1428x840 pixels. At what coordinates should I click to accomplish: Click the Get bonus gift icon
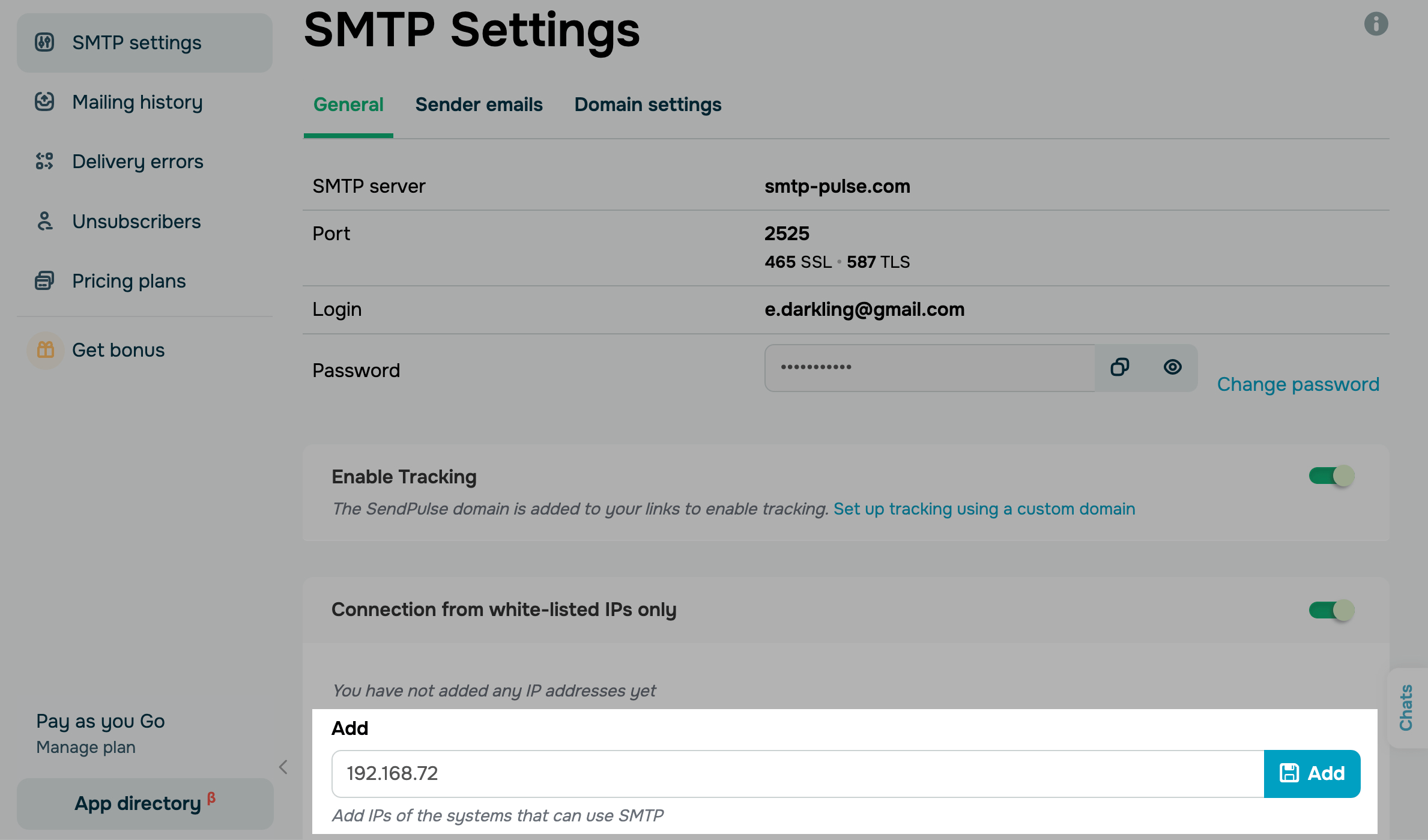click(46, 350)
